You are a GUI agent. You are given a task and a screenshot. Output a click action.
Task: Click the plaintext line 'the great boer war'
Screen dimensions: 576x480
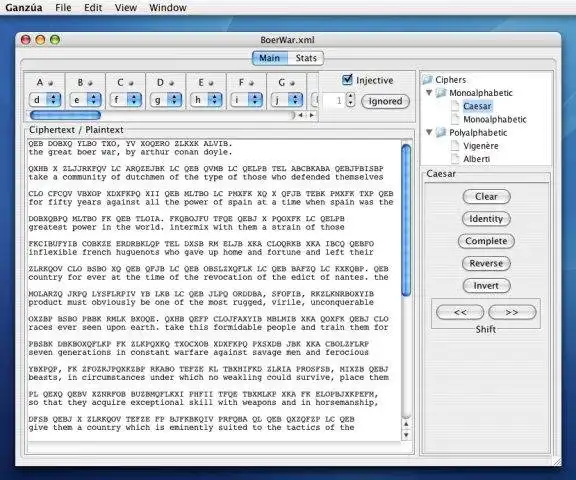(130, 152)
